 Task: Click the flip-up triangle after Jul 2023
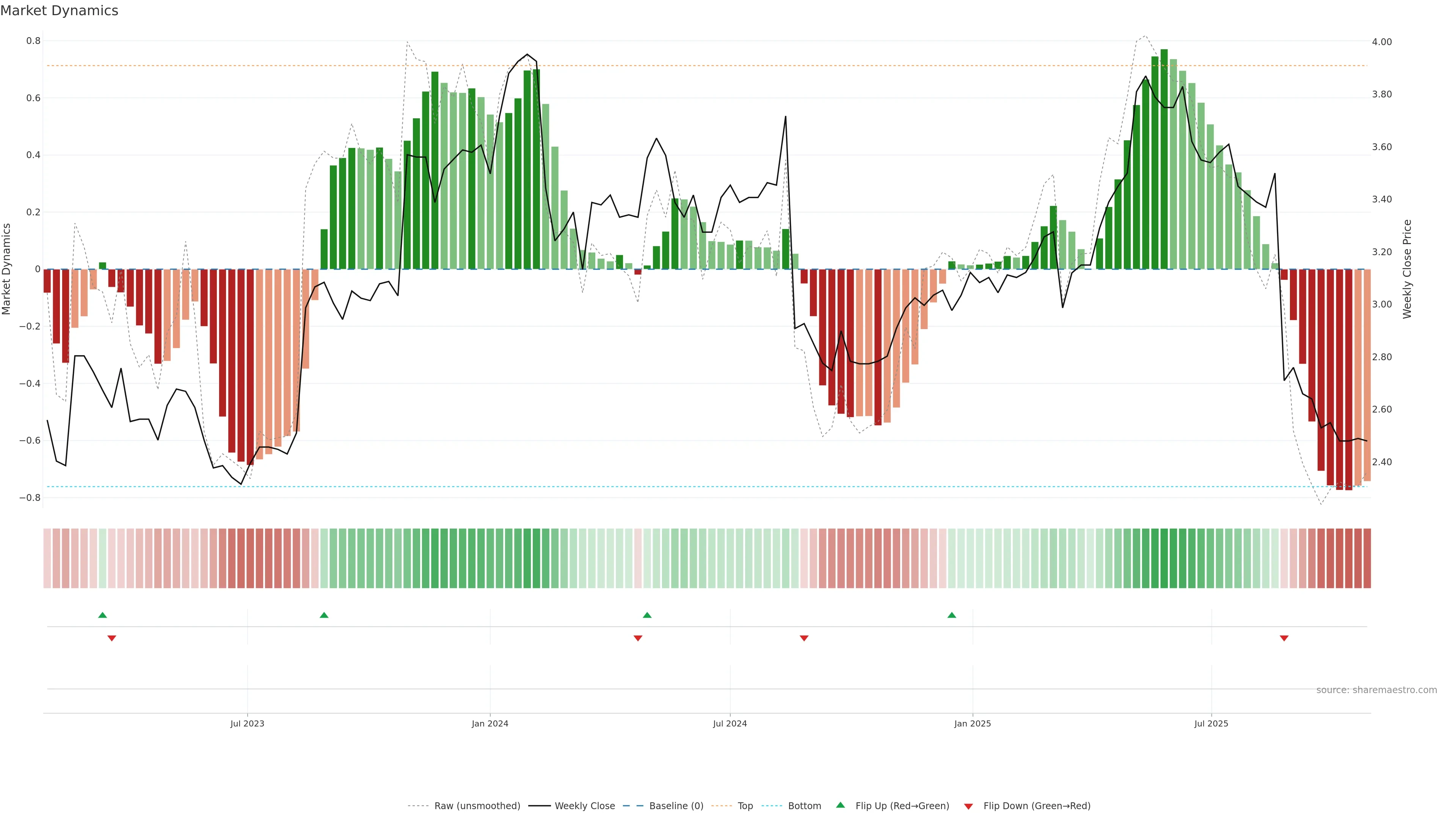point(324,615)
